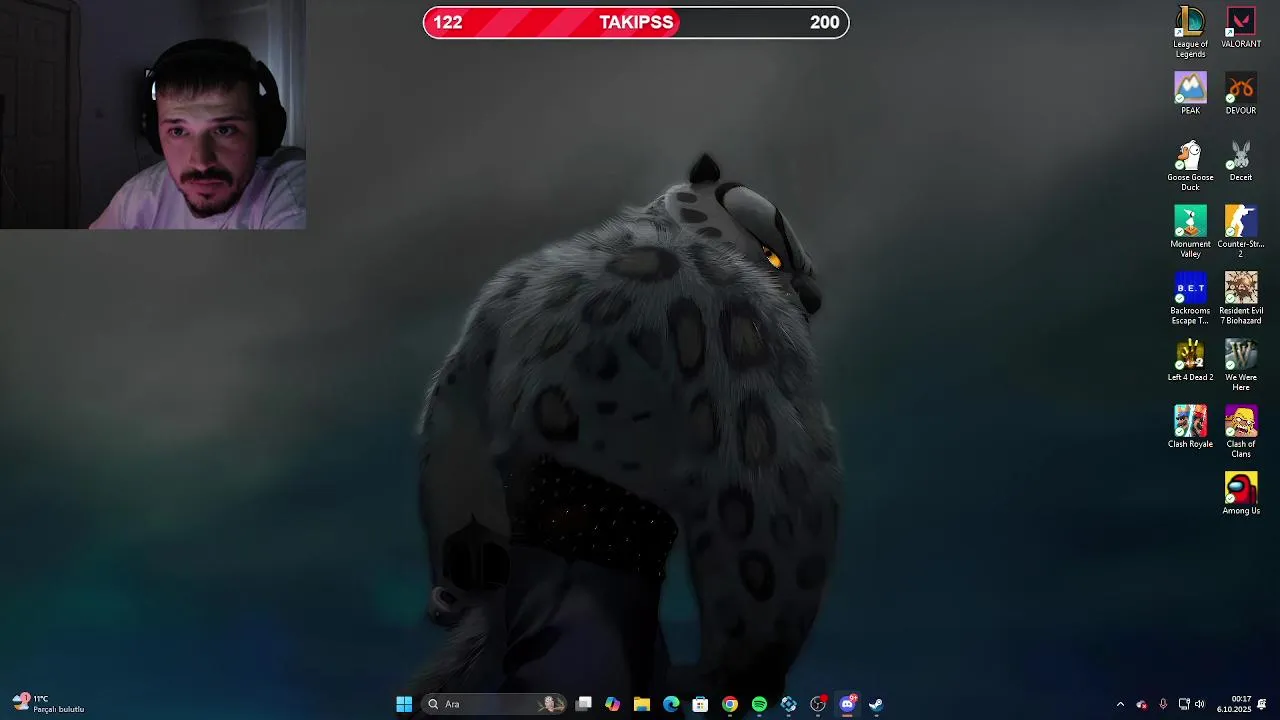Viewport: 1280px width, 720px height.
Task: Open File Explorer from the taskbar
Action: 642,704
